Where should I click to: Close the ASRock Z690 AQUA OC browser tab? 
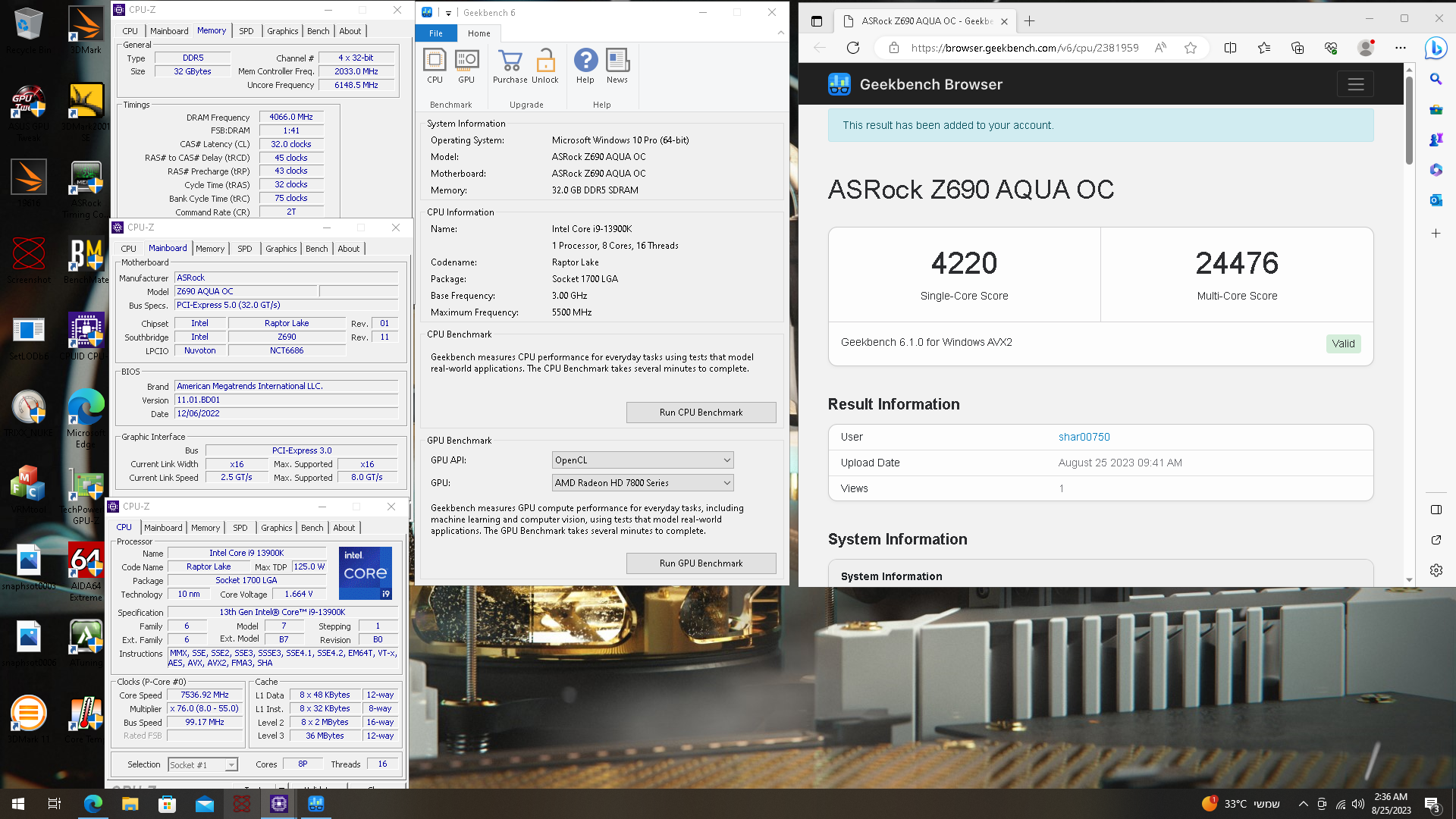(1004, 21)
